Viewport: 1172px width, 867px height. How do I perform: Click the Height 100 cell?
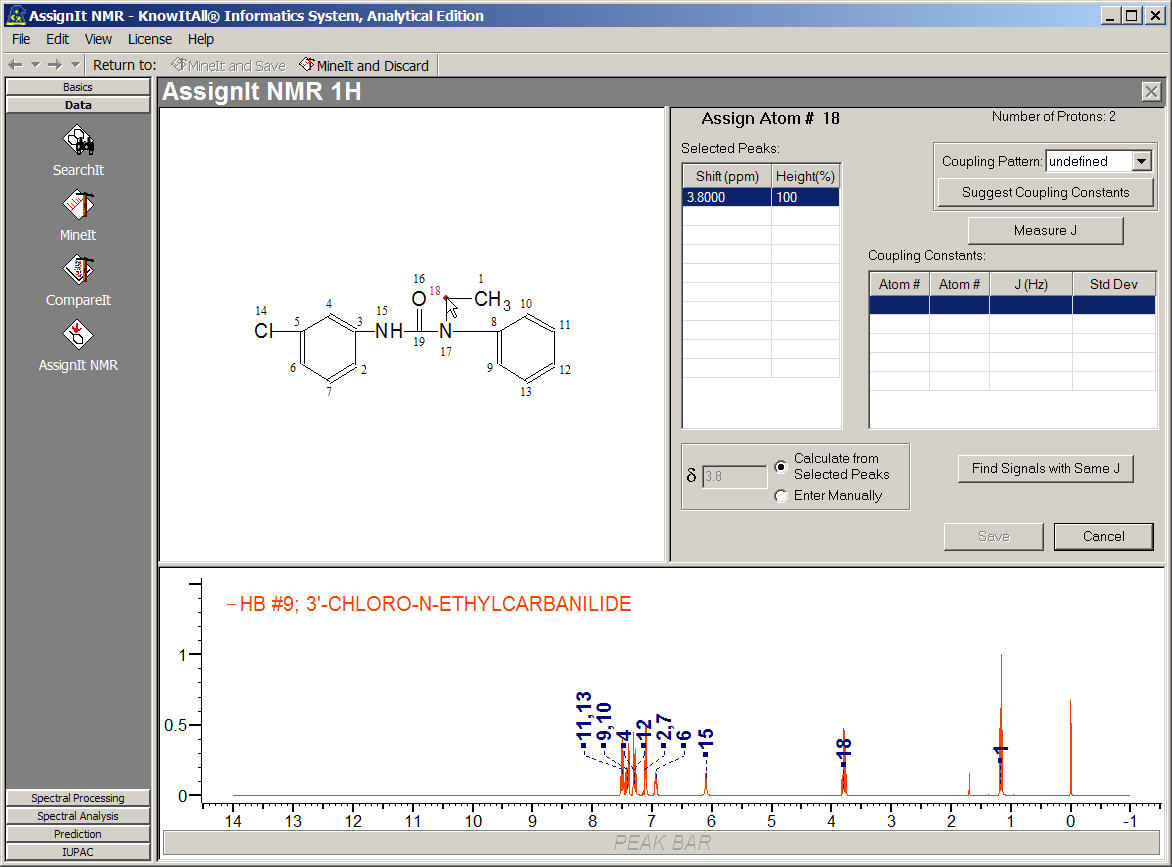pyautogui.click(x=805, y=197)
